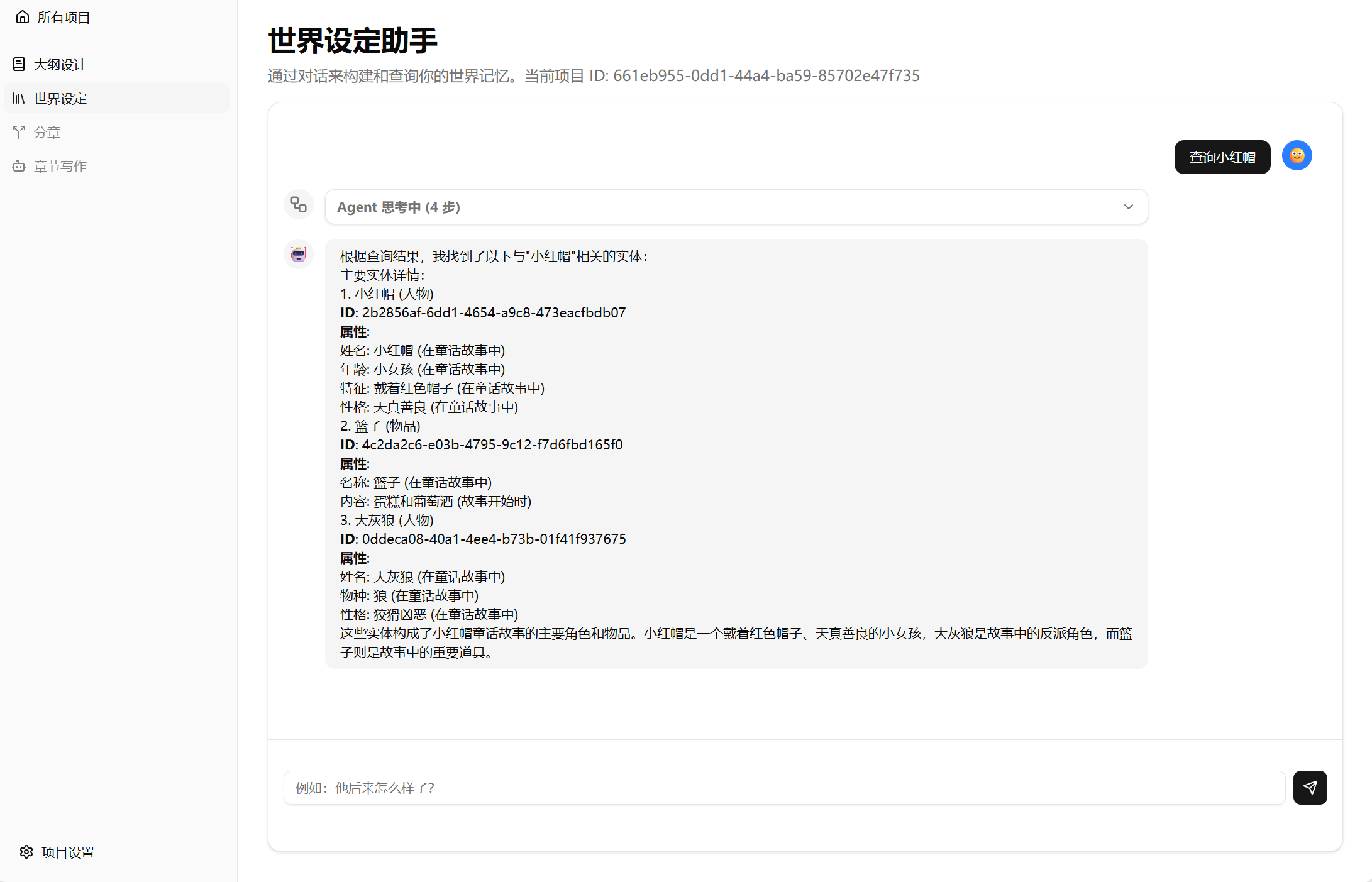This screenshot has height=882, width=1372.
Task: Click the bot avatar next to response
Action: pos(299,254)
